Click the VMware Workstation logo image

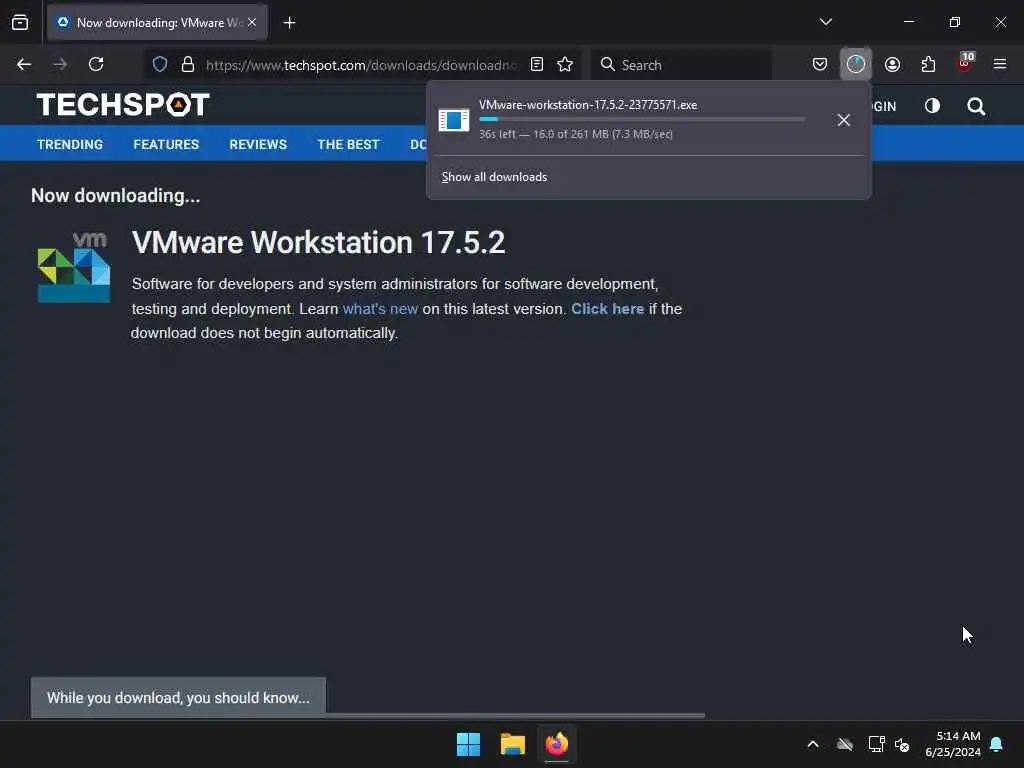click(74, 266)
